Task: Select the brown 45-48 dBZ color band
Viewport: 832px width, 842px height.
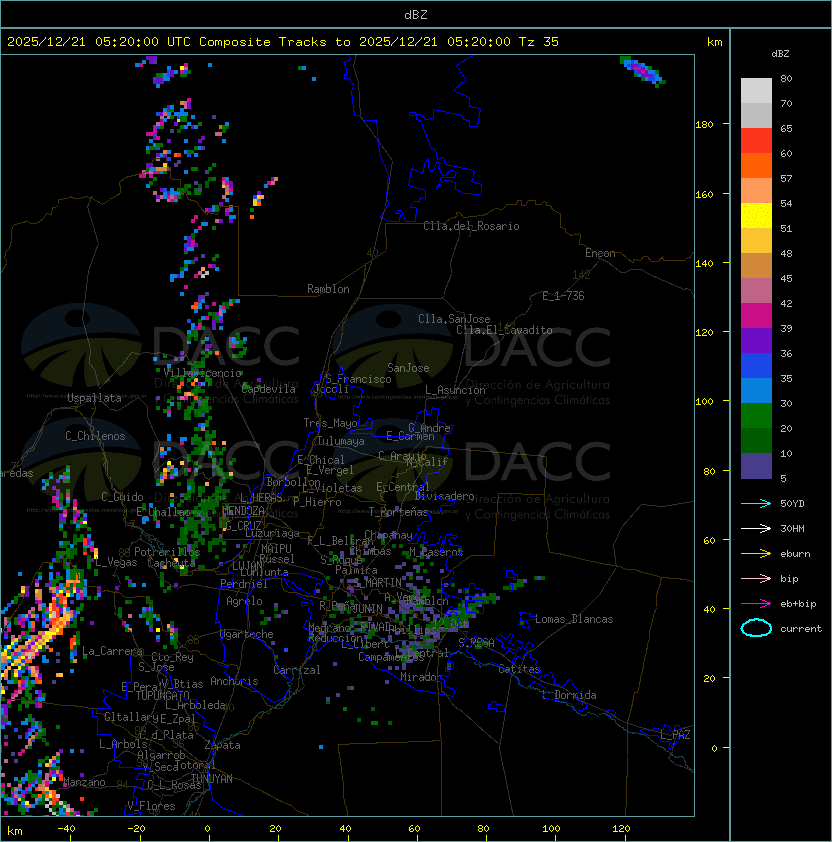Action: tap(756, 266)
